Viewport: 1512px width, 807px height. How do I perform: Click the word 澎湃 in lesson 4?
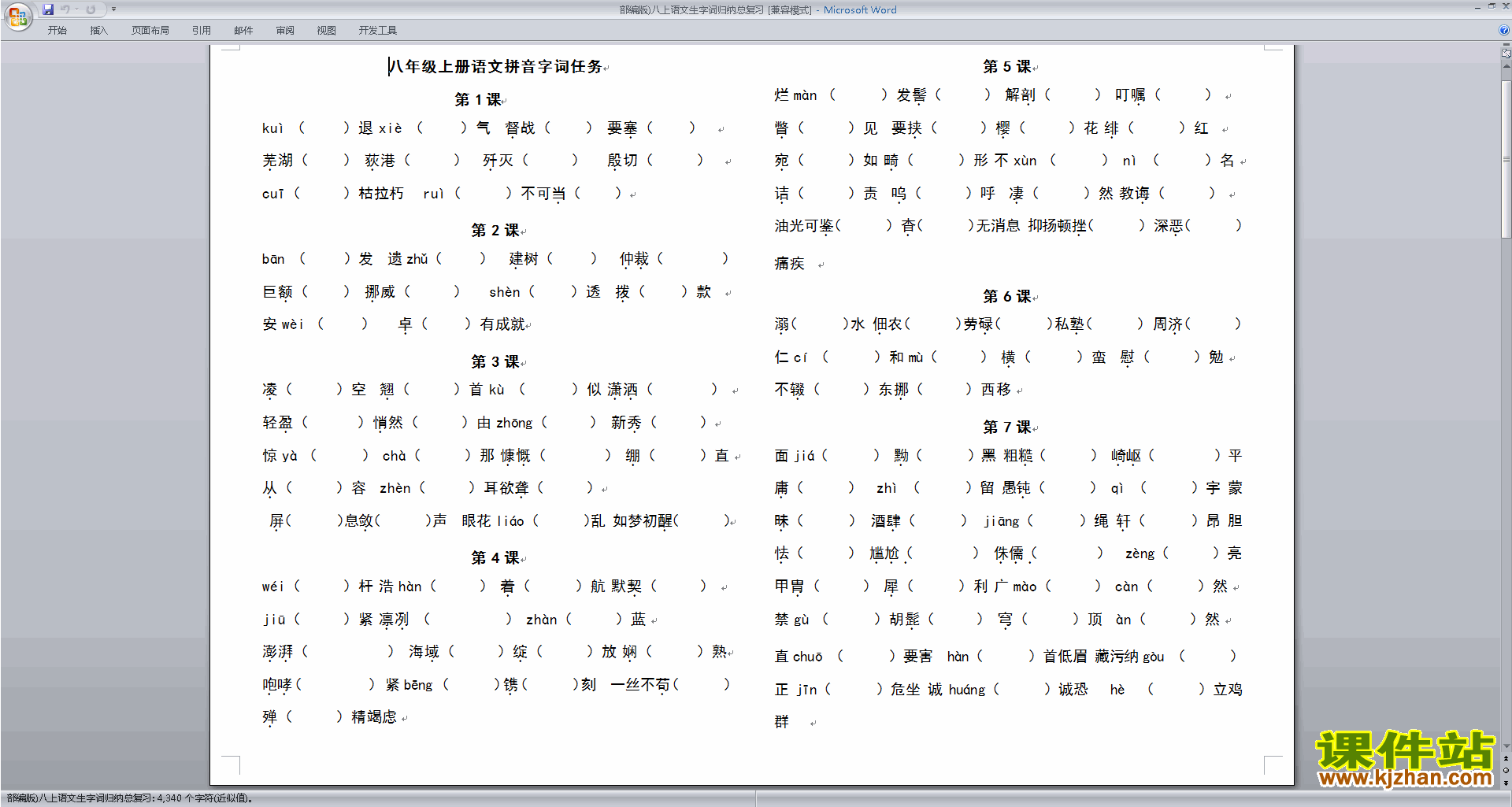click(x=277, y=652)
